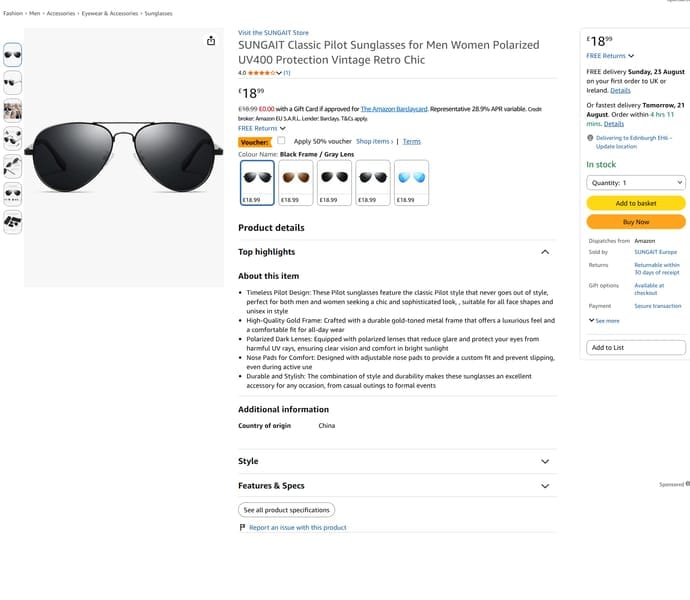
Task: Click the report issue flag icon
Action: pos(242,527)
